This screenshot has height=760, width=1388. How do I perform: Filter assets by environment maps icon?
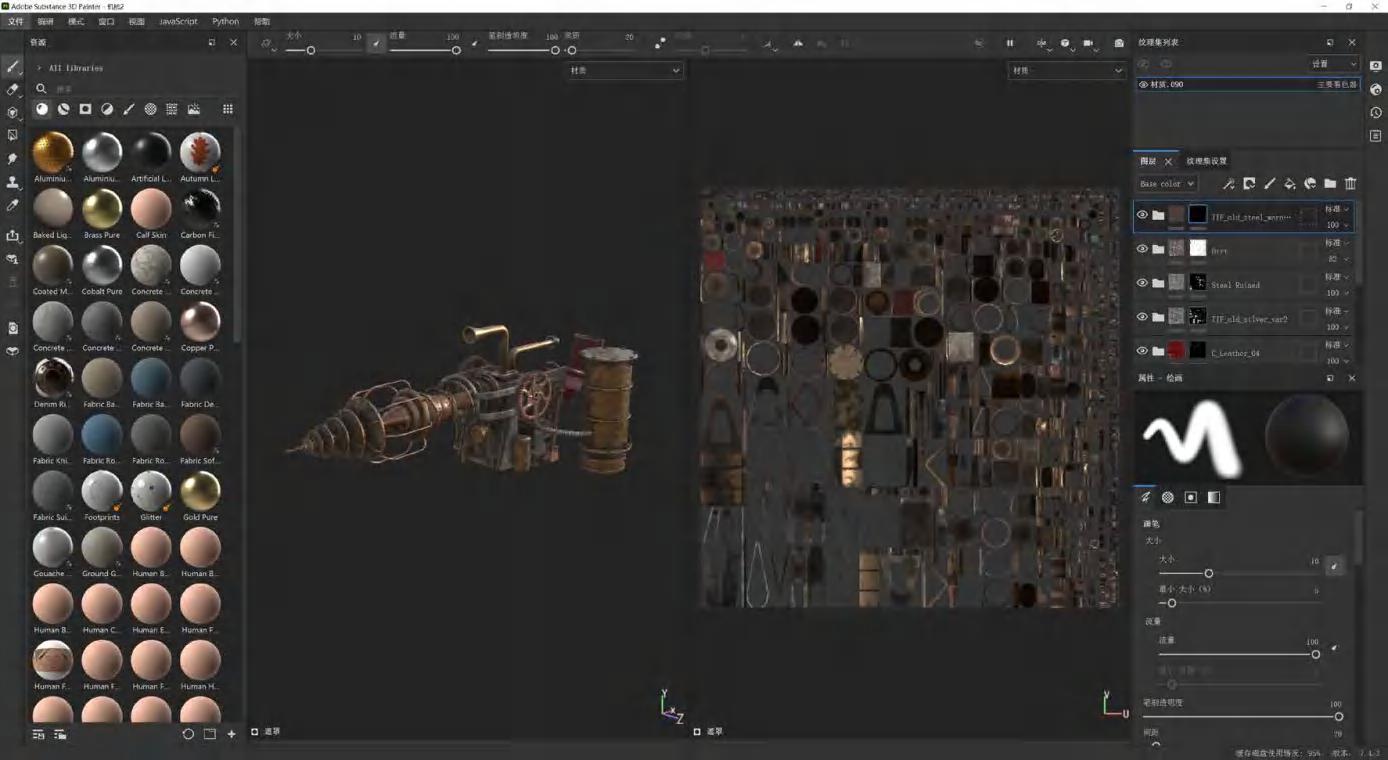[x=194, y=109]
